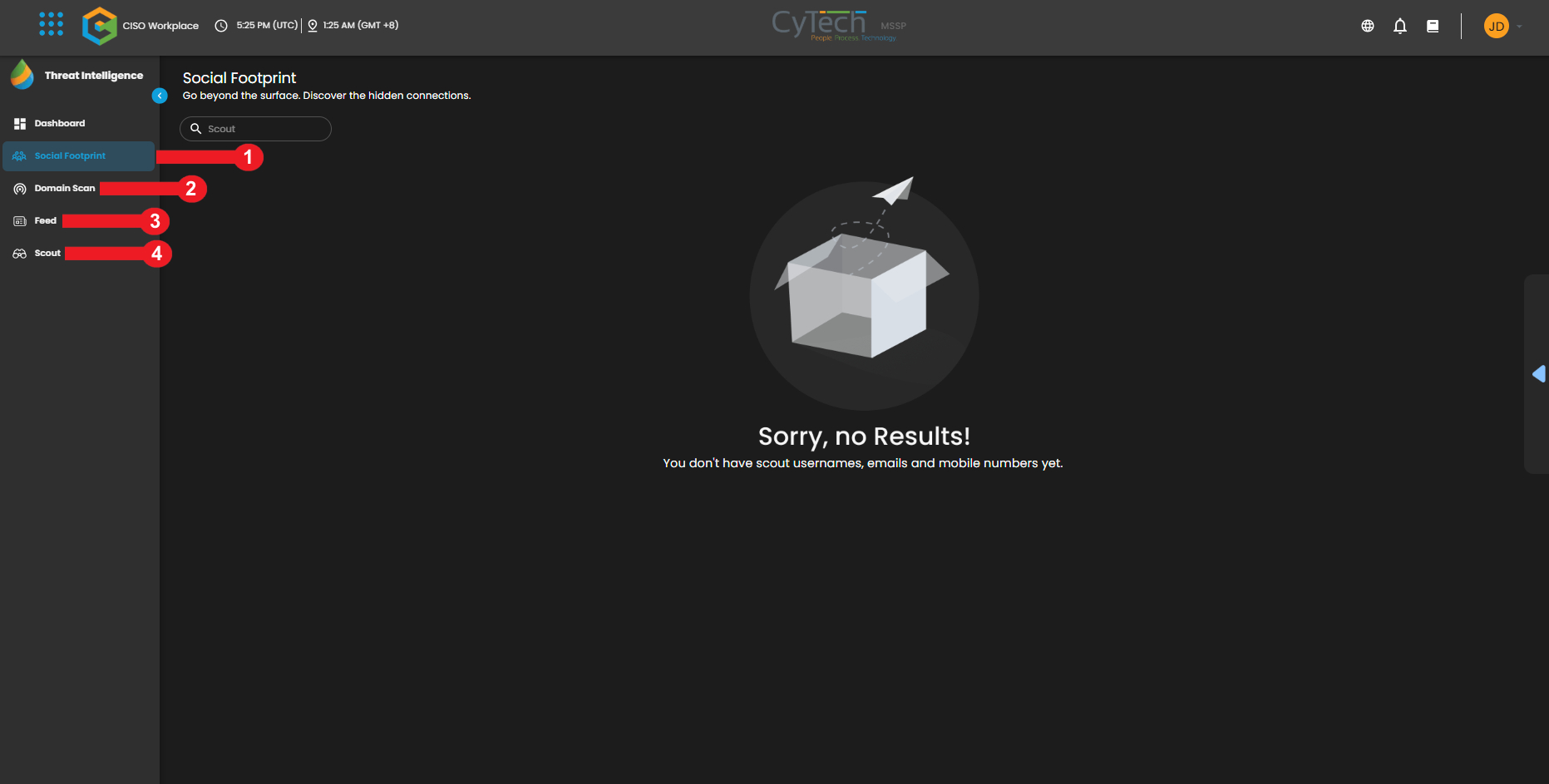The height and width of the screenshot is (784, 1549).
Task: Open the user account dropdown arrow
Action: point(1519,26)
